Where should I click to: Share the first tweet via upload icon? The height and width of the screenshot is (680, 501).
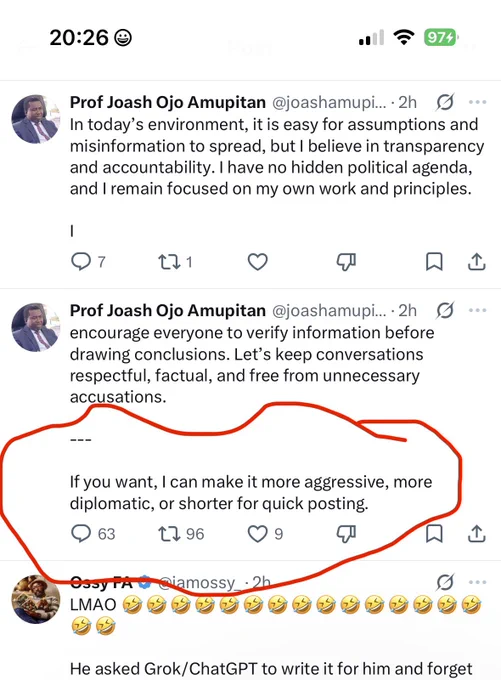point(476,262)
